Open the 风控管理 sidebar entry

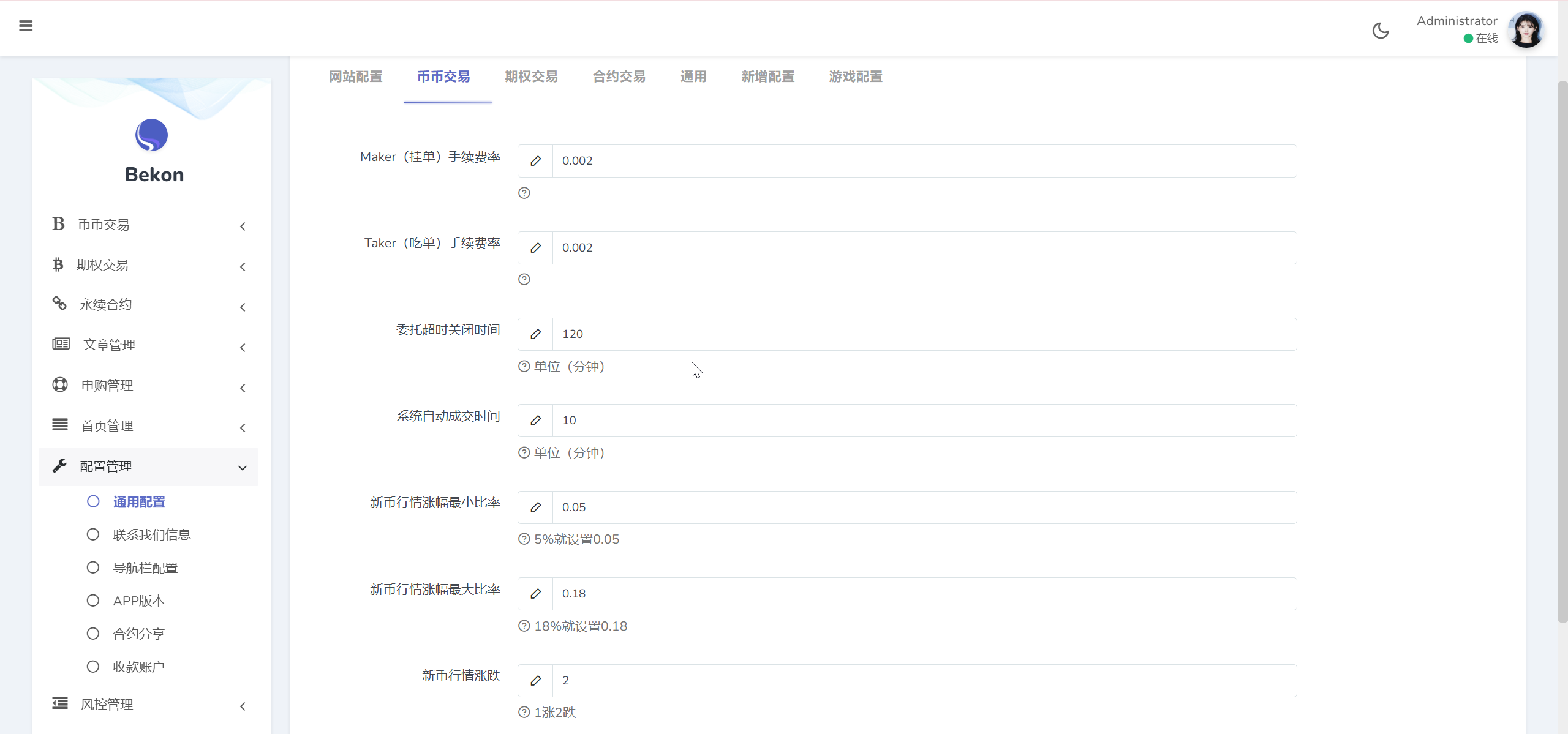(107, 703)
